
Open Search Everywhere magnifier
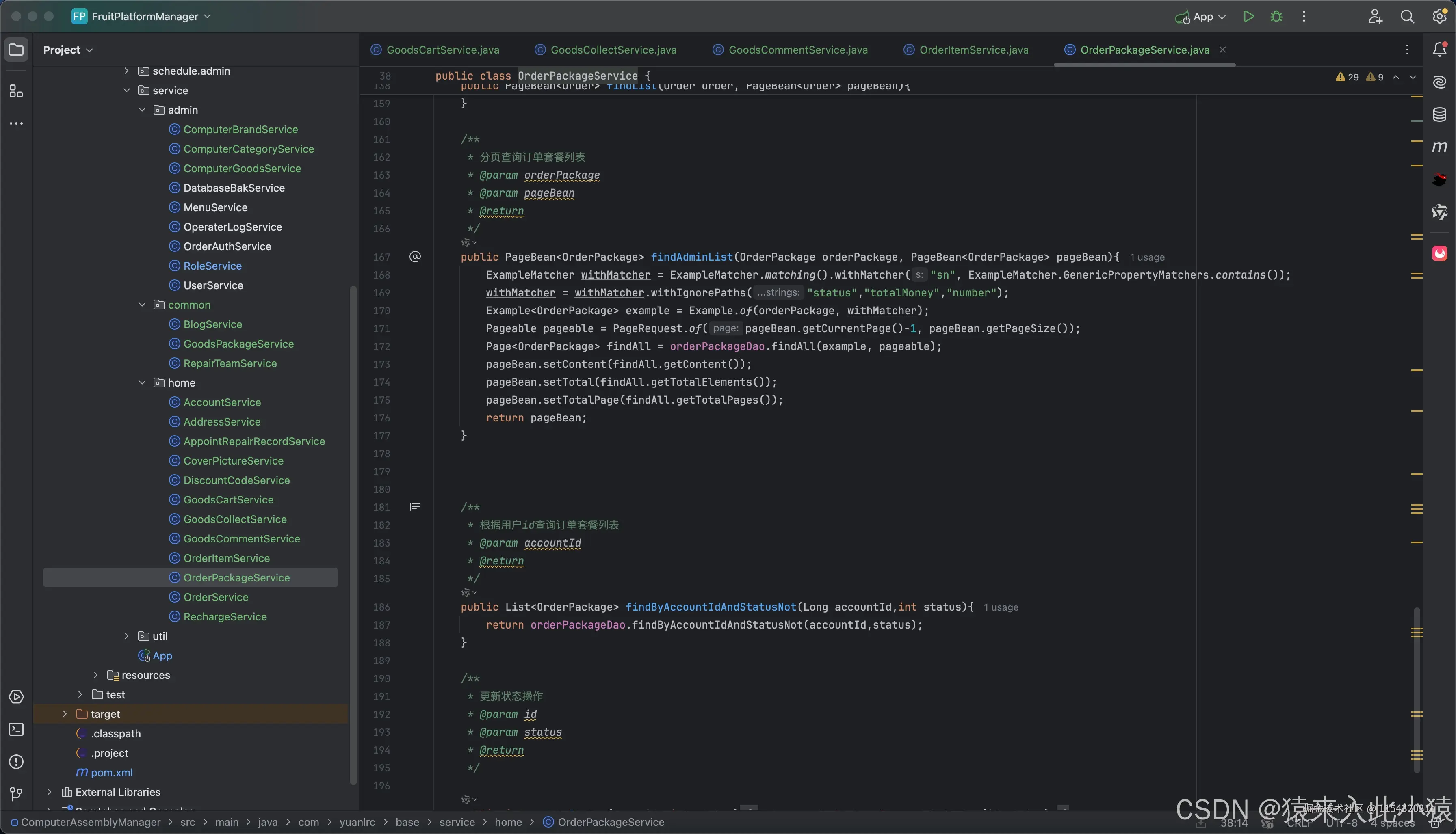[1407, 17]
